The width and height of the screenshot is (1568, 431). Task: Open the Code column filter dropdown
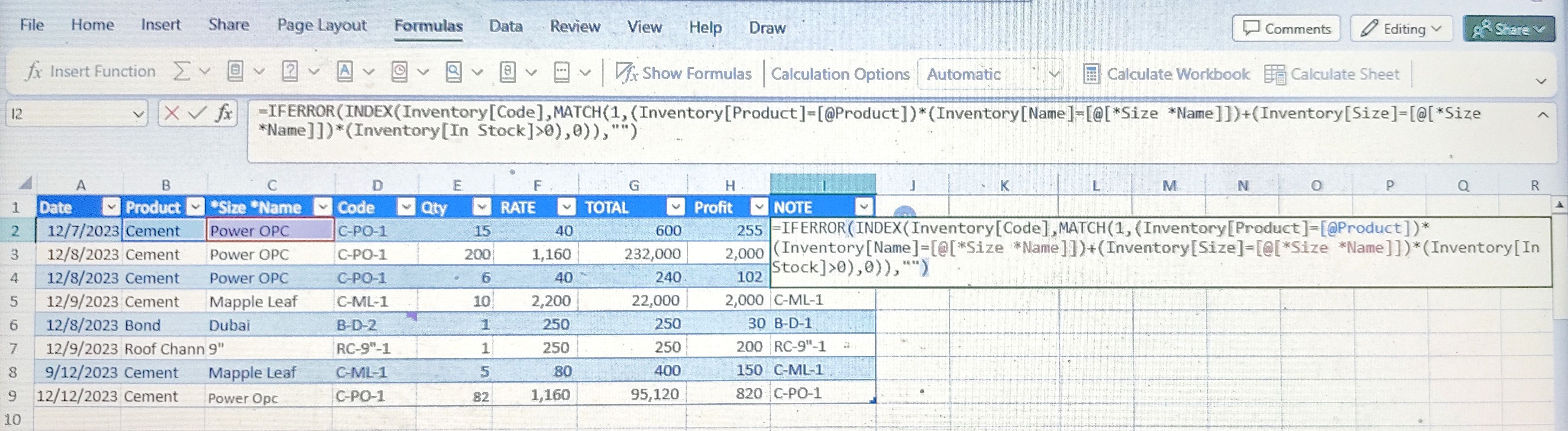pos(406,207)
